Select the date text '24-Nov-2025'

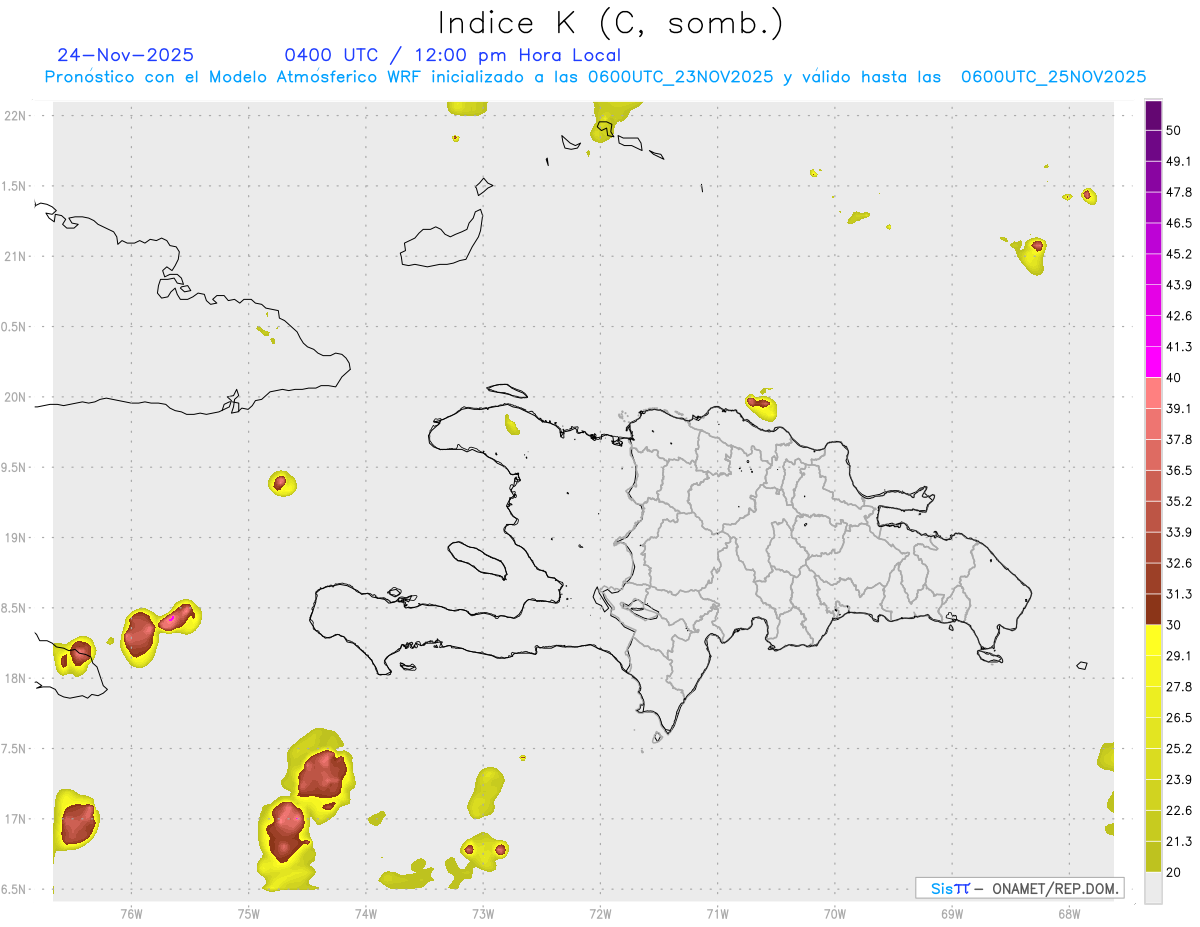(126, 55)
